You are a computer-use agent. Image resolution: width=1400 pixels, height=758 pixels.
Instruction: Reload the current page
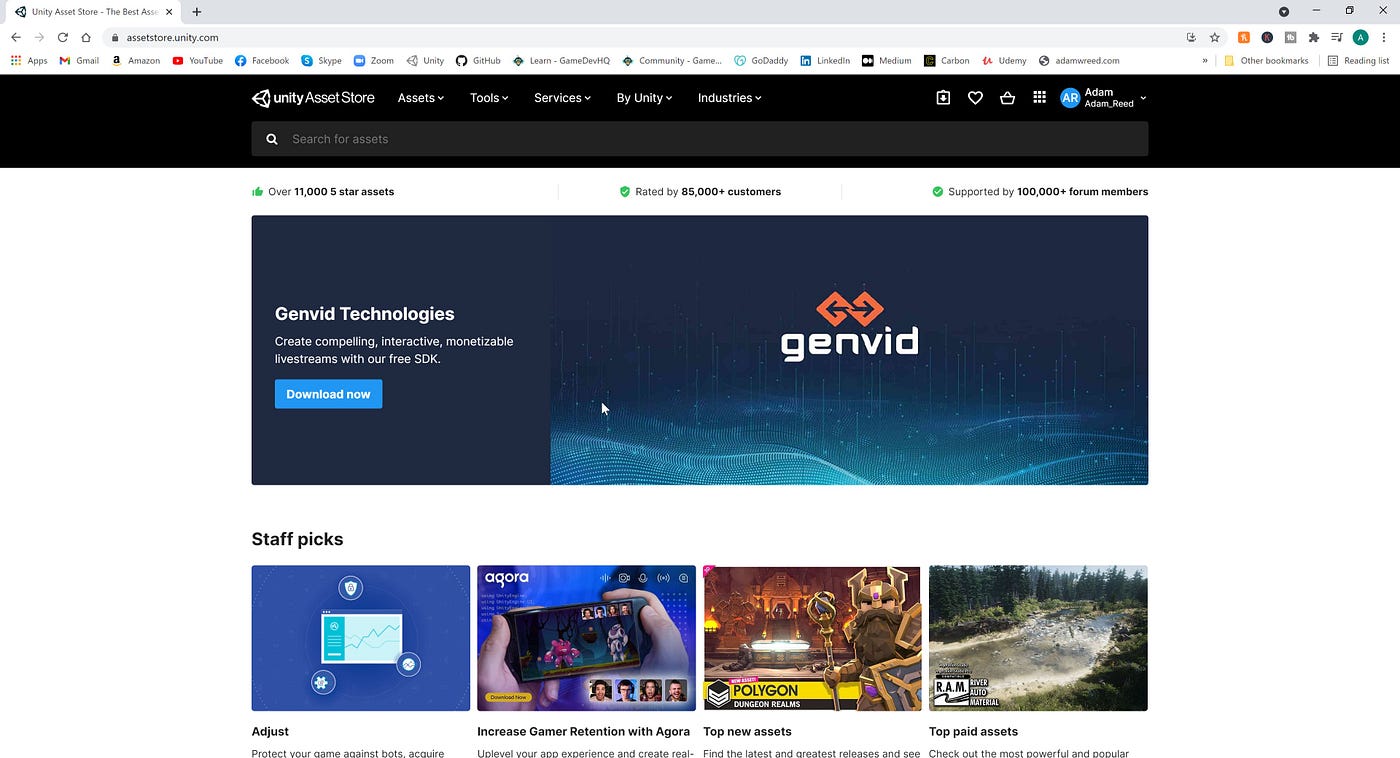[62, 37]
